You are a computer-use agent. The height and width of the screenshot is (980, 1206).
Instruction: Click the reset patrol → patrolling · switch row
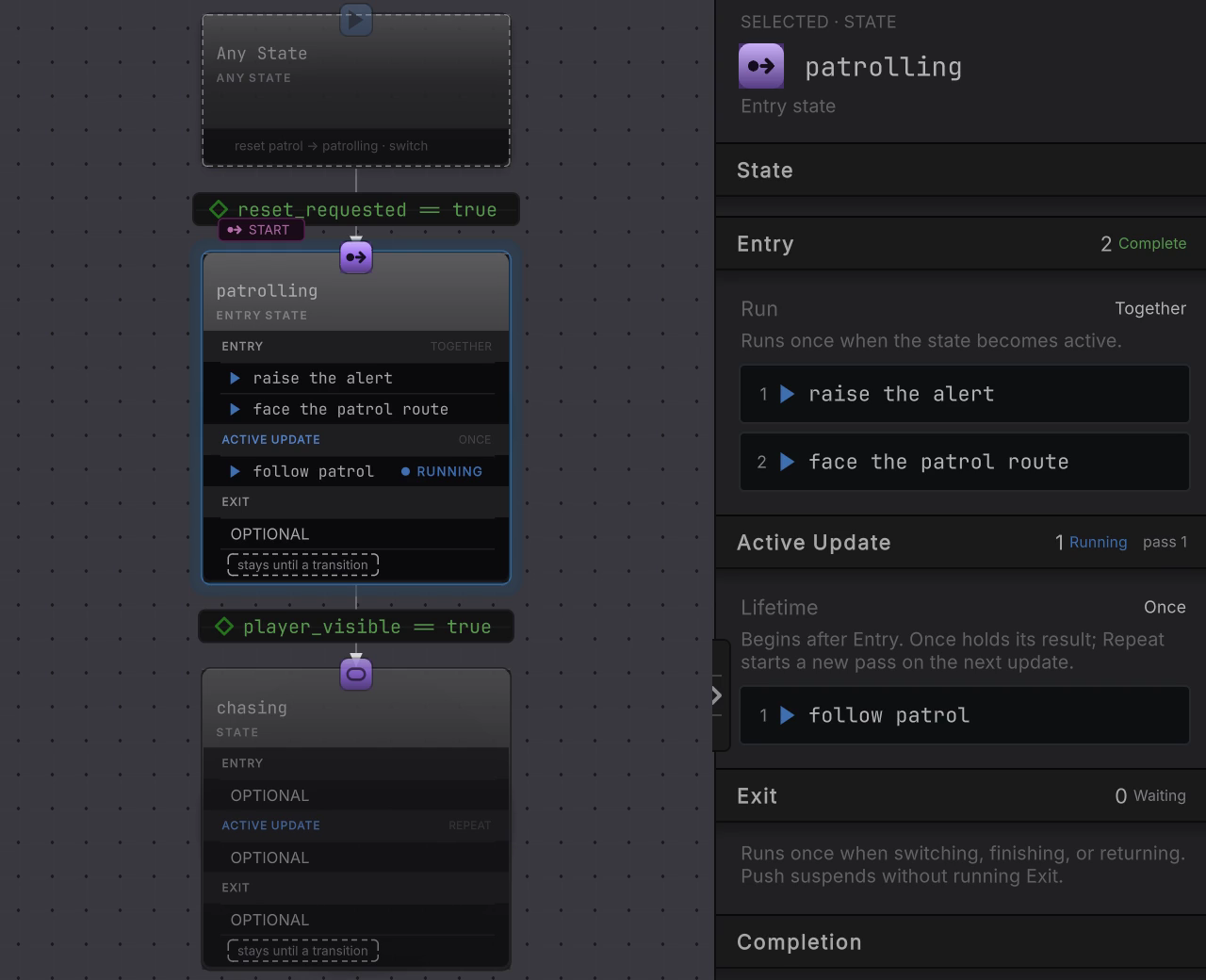point(331,146)
